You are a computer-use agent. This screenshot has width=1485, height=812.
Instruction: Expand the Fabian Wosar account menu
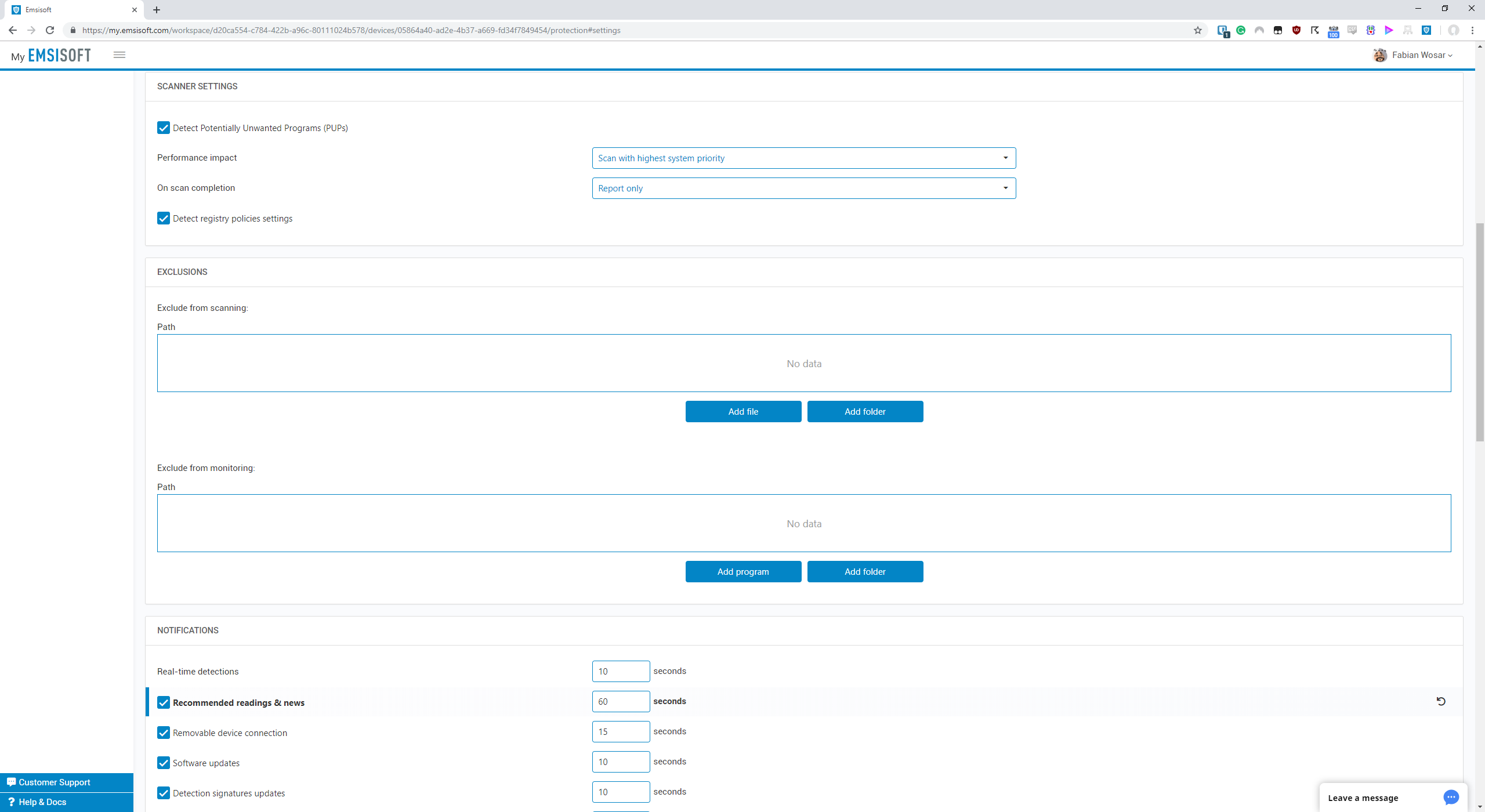coord(1422,55)
